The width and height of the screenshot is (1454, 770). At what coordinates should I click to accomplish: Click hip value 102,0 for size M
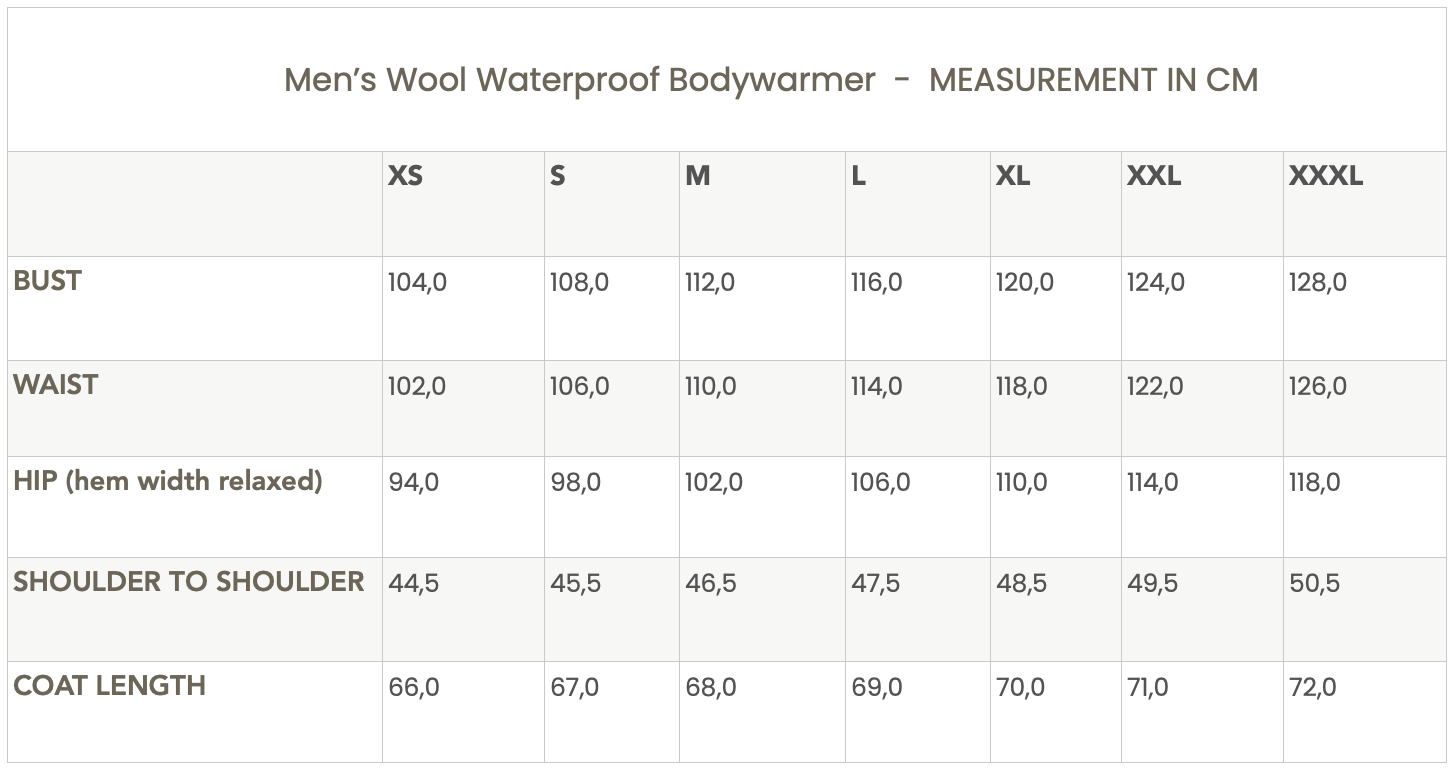713,483
